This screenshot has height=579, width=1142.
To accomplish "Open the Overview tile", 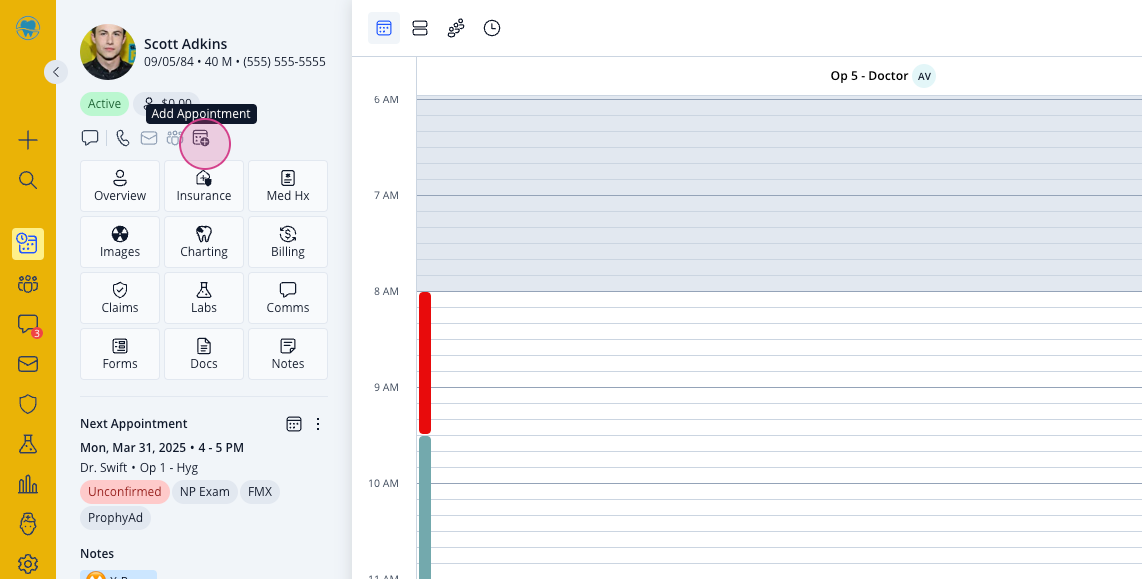I will click(119, 186).
